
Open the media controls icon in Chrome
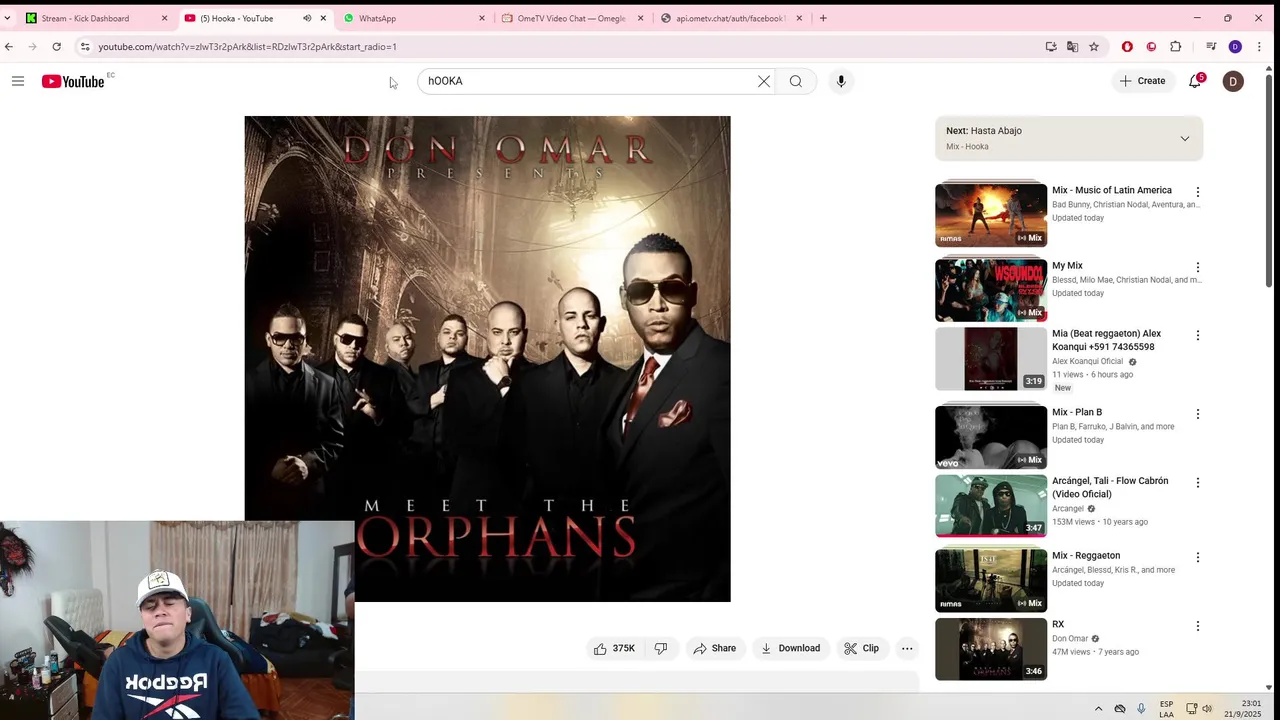click(x=1211, y=46)
